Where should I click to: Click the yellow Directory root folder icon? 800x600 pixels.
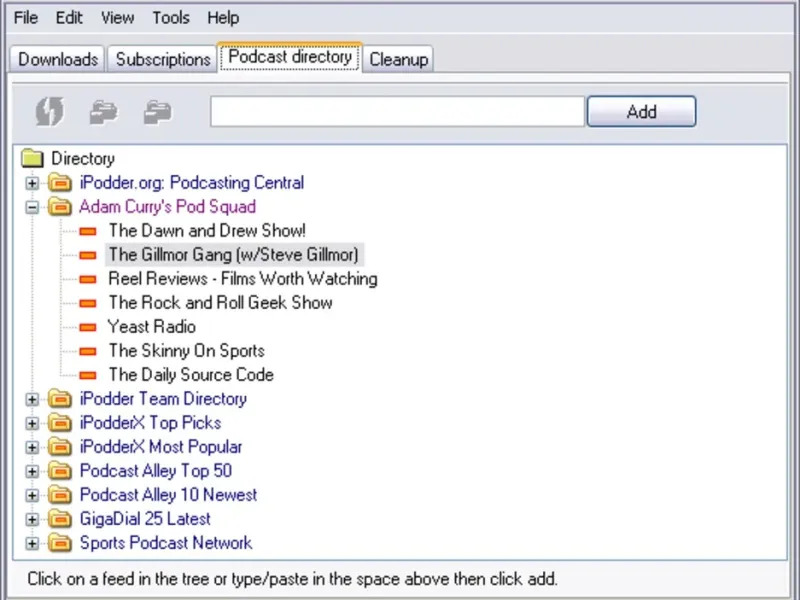pyautogui.click(x=32, y=158)
